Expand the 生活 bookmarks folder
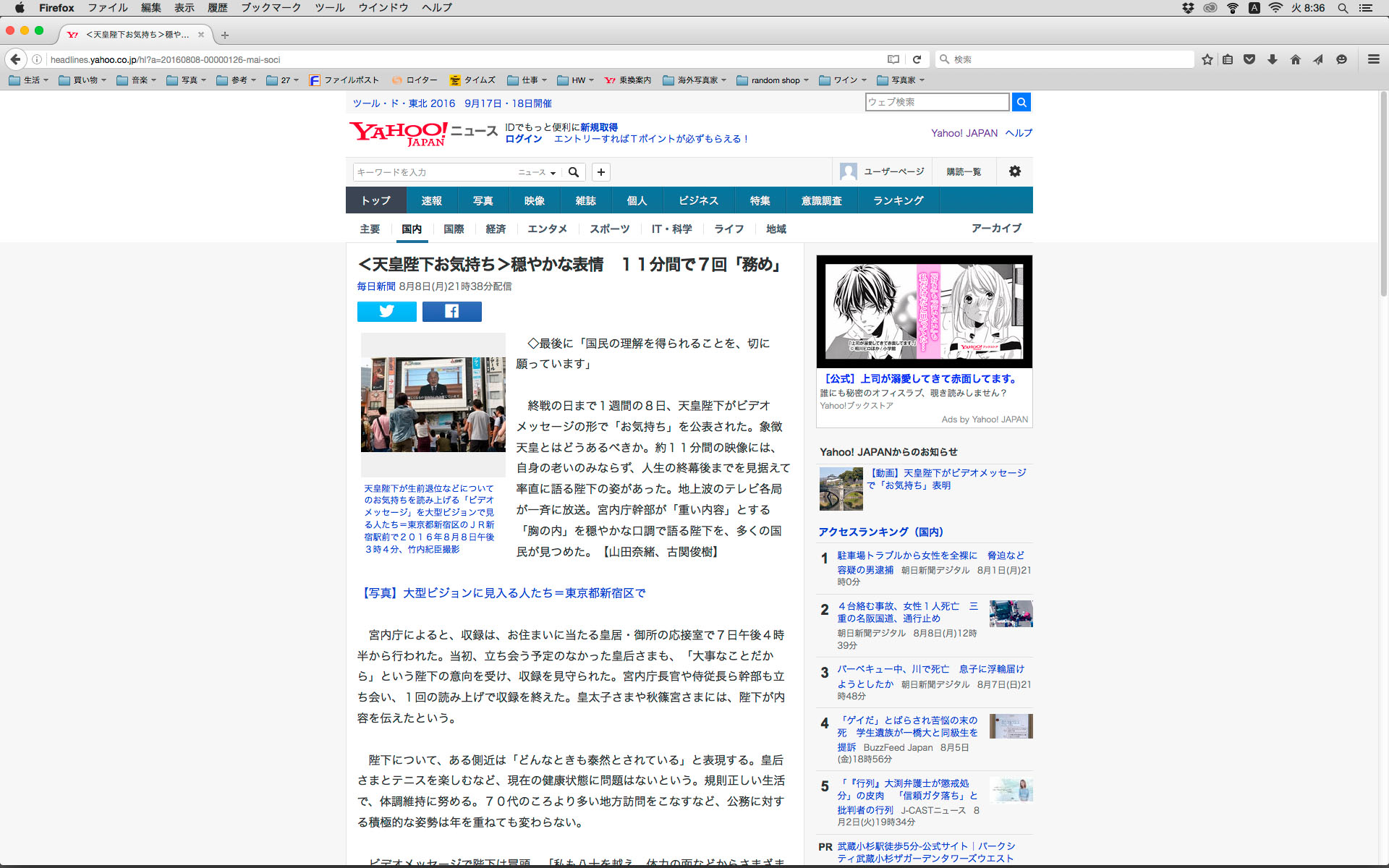Viewport: 1389px width, 868px height. pos(29,80)
